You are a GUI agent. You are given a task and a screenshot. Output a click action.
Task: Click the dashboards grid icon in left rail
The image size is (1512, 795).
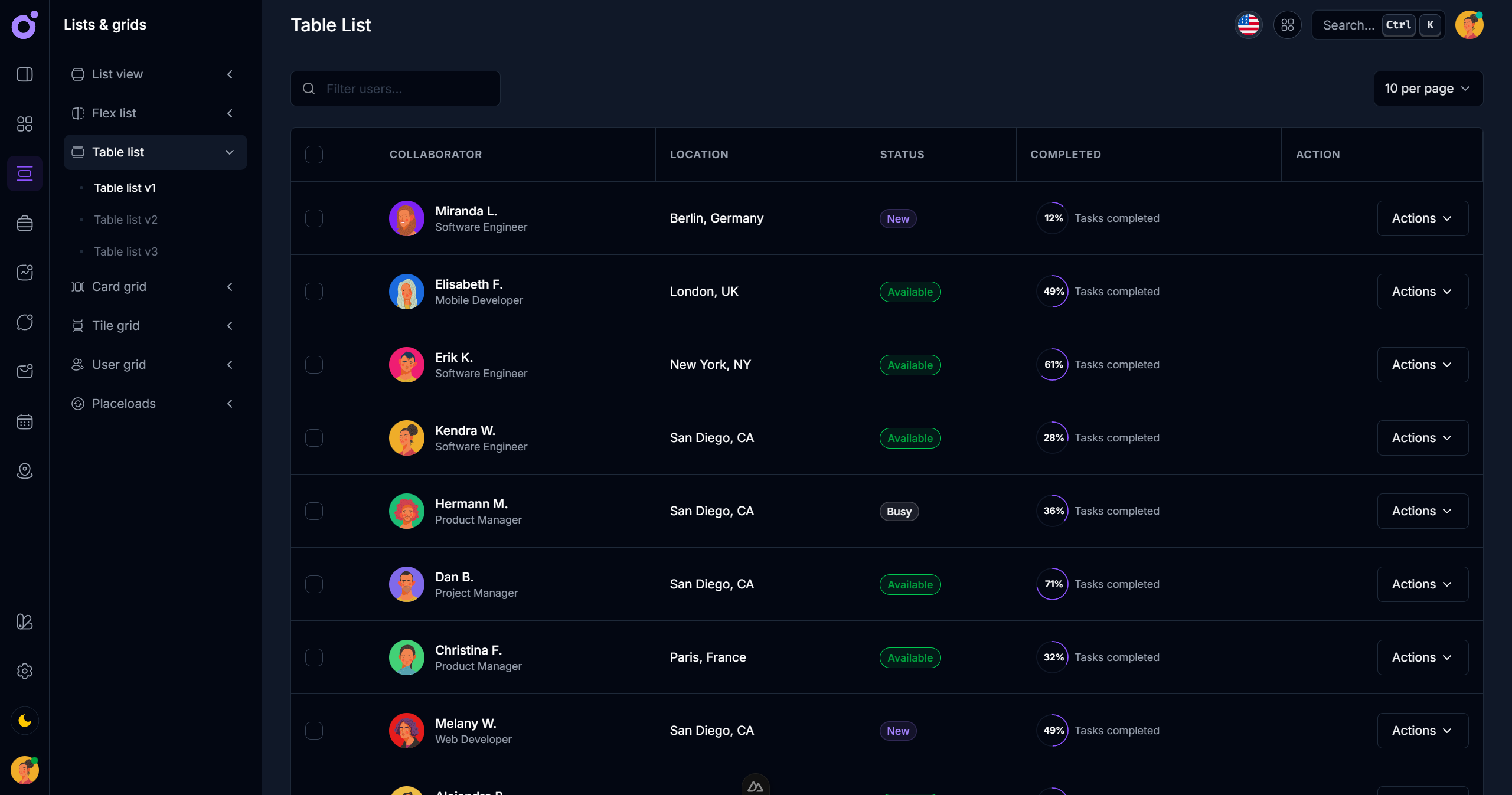pyautogui.click(x=25, y=124)
